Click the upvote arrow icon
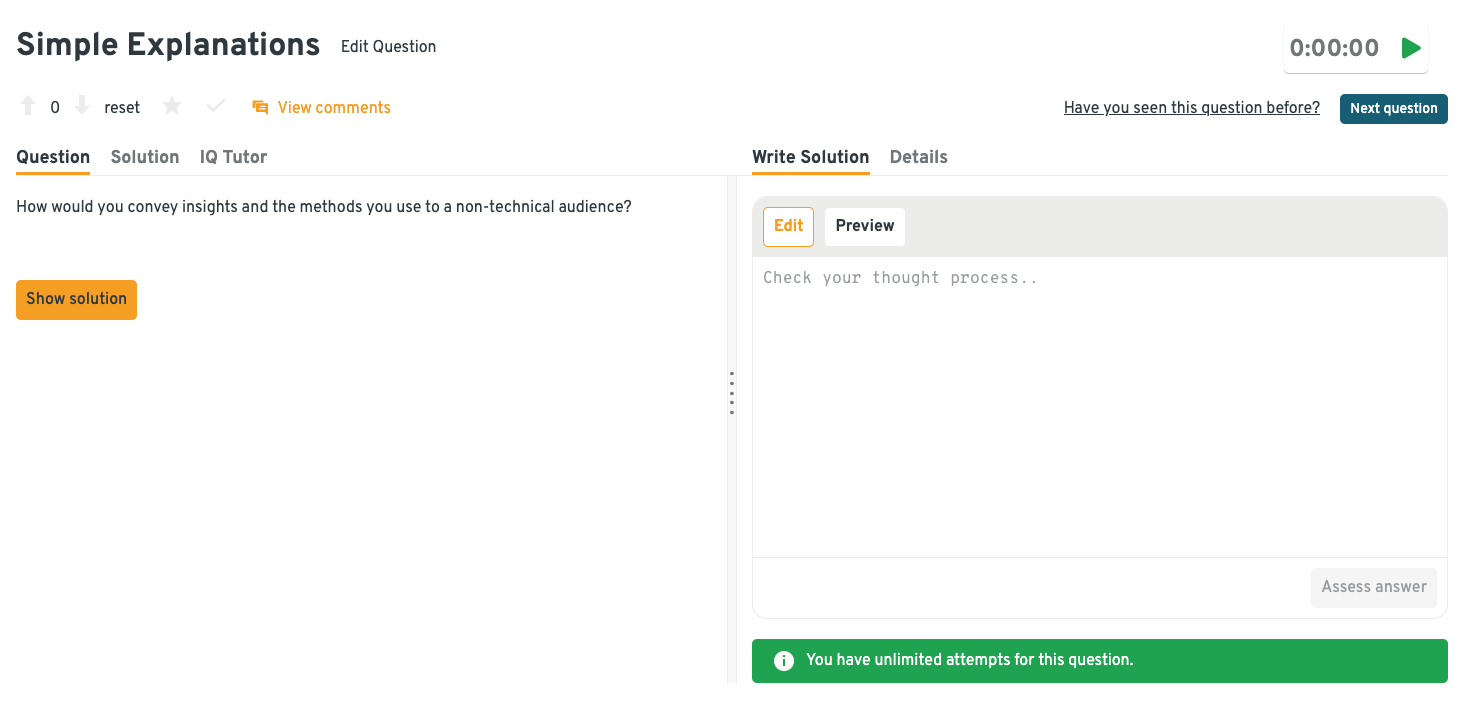Viewport: 1472px width, 703px height. click(x=28, y=106)
